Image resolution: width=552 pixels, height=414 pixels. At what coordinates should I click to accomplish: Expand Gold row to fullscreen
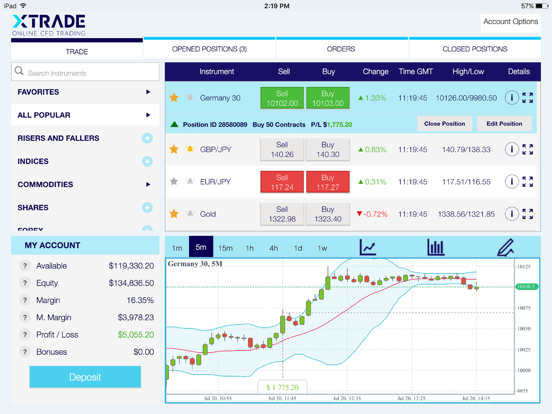coord(527,214)
